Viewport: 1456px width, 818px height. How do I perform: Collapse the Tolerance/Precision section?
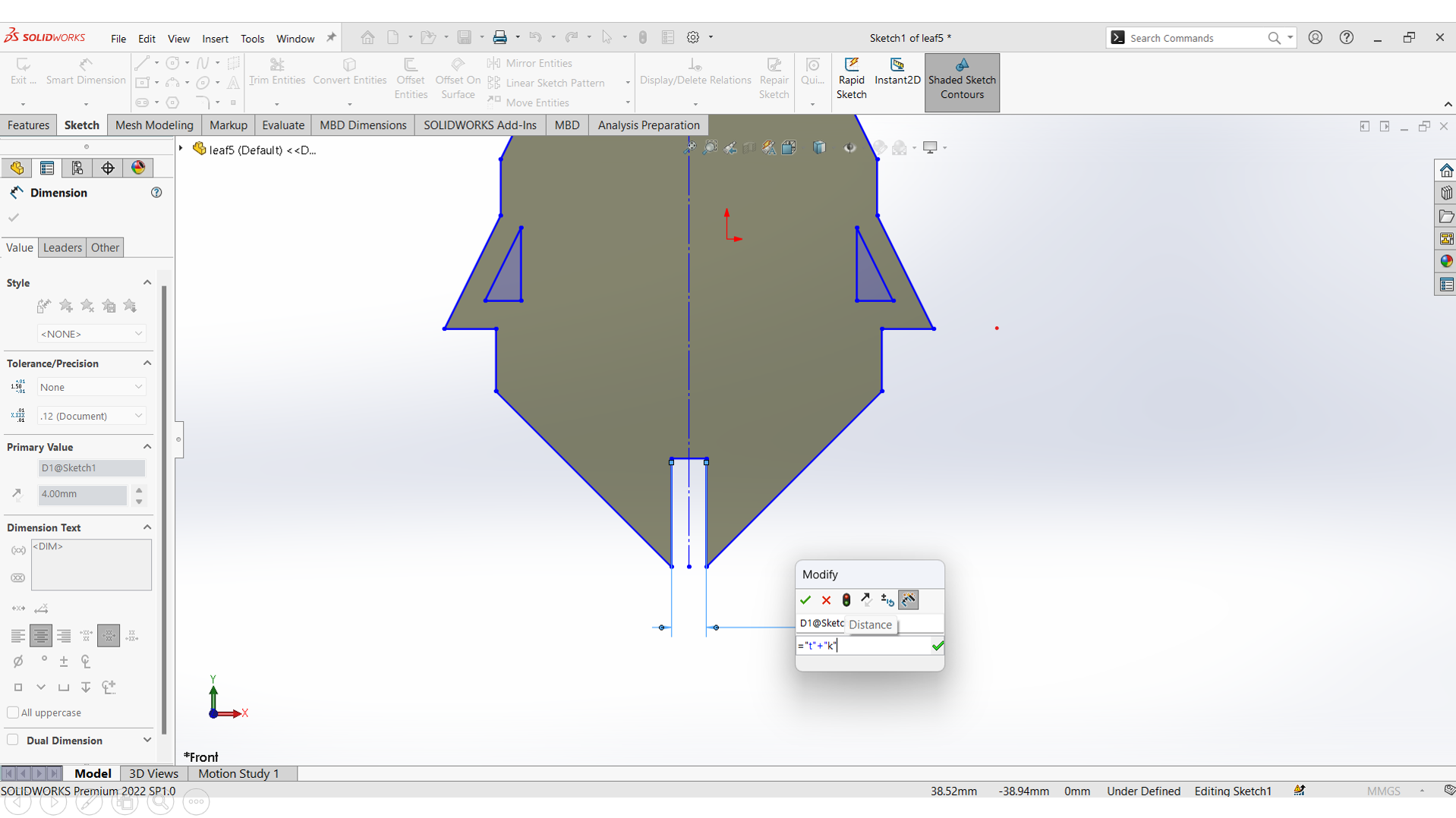(147, 363)
